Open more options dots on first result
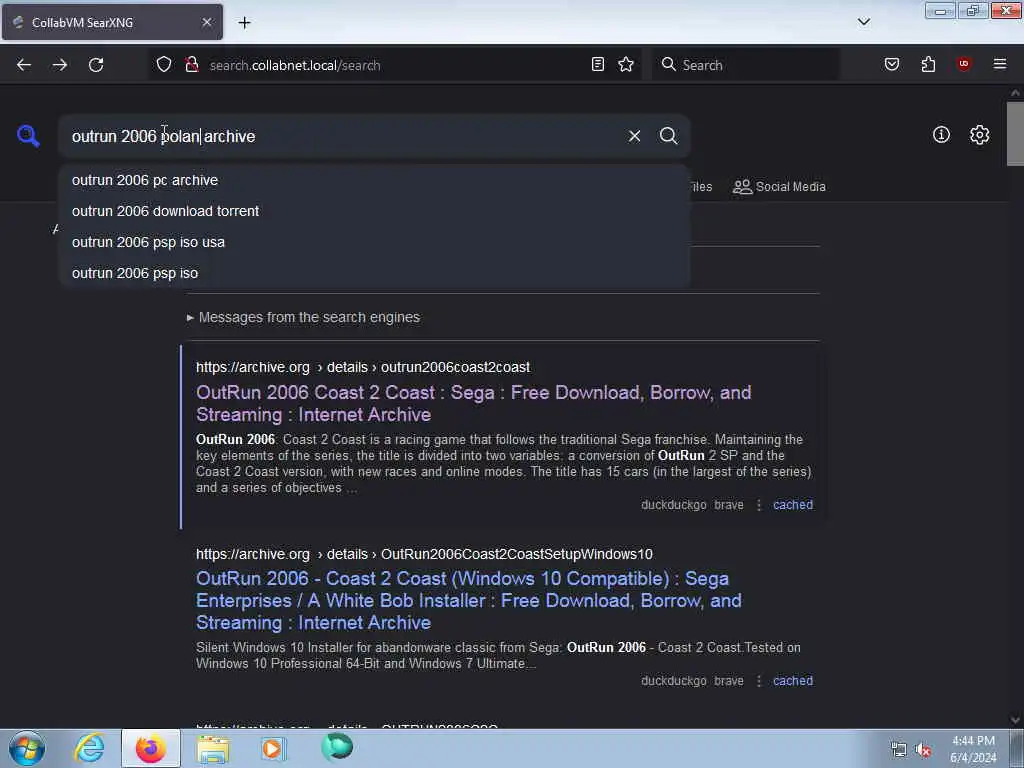Viewport: 1024px width, 768px height. (x=759, y=505)
